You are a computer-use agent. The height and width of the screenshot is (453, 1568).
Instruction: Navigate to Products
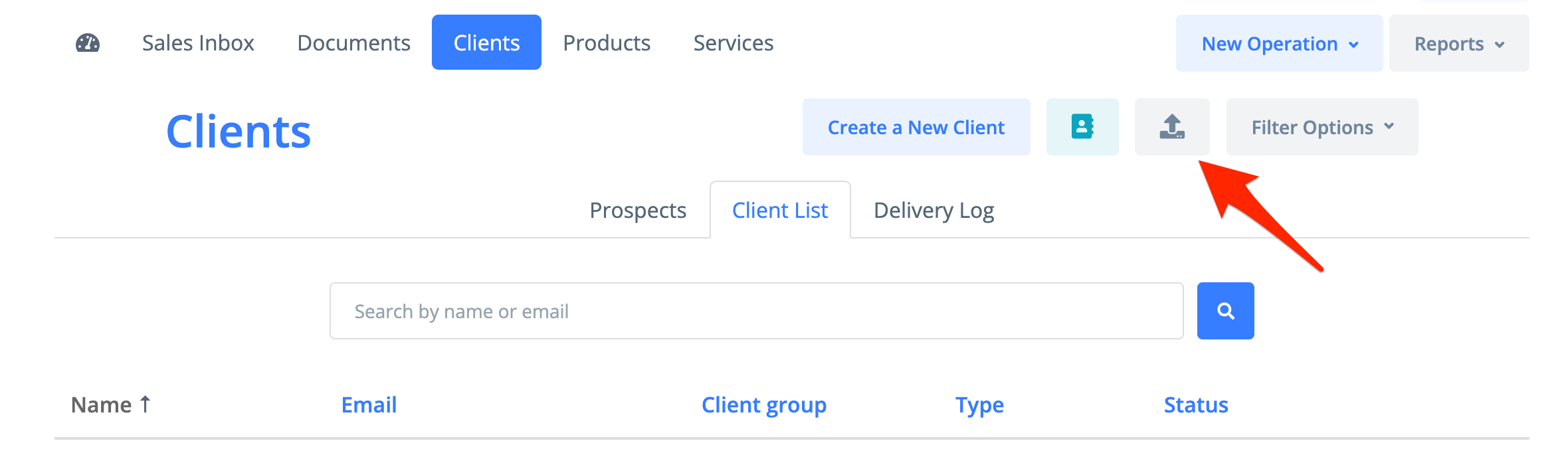(607, 43)
